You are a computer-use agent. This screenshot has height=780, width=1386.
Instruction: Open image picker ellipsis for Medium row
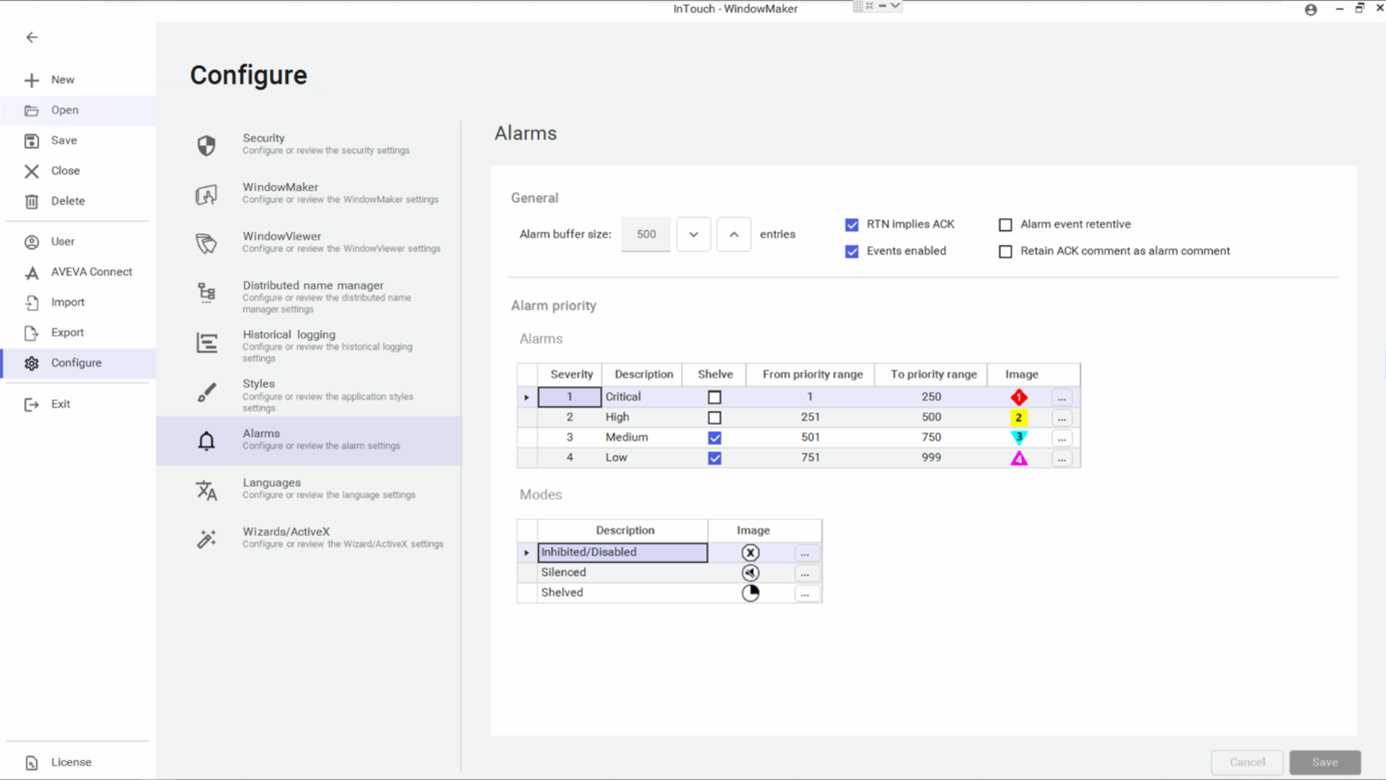click(x=1062, y=438)
